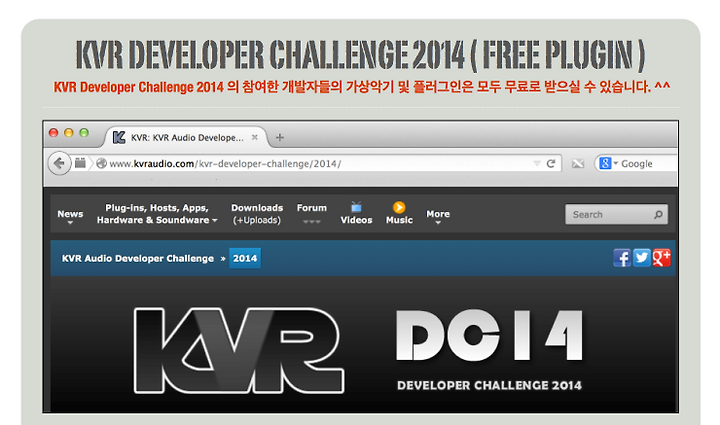Click the yellow minimize window button

coord(69,133)
